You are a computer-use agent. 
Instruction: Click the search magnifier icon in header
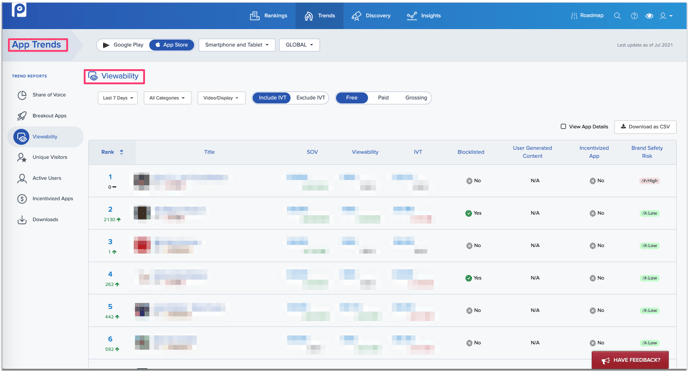pyautogui.click(x=617, y=16)
